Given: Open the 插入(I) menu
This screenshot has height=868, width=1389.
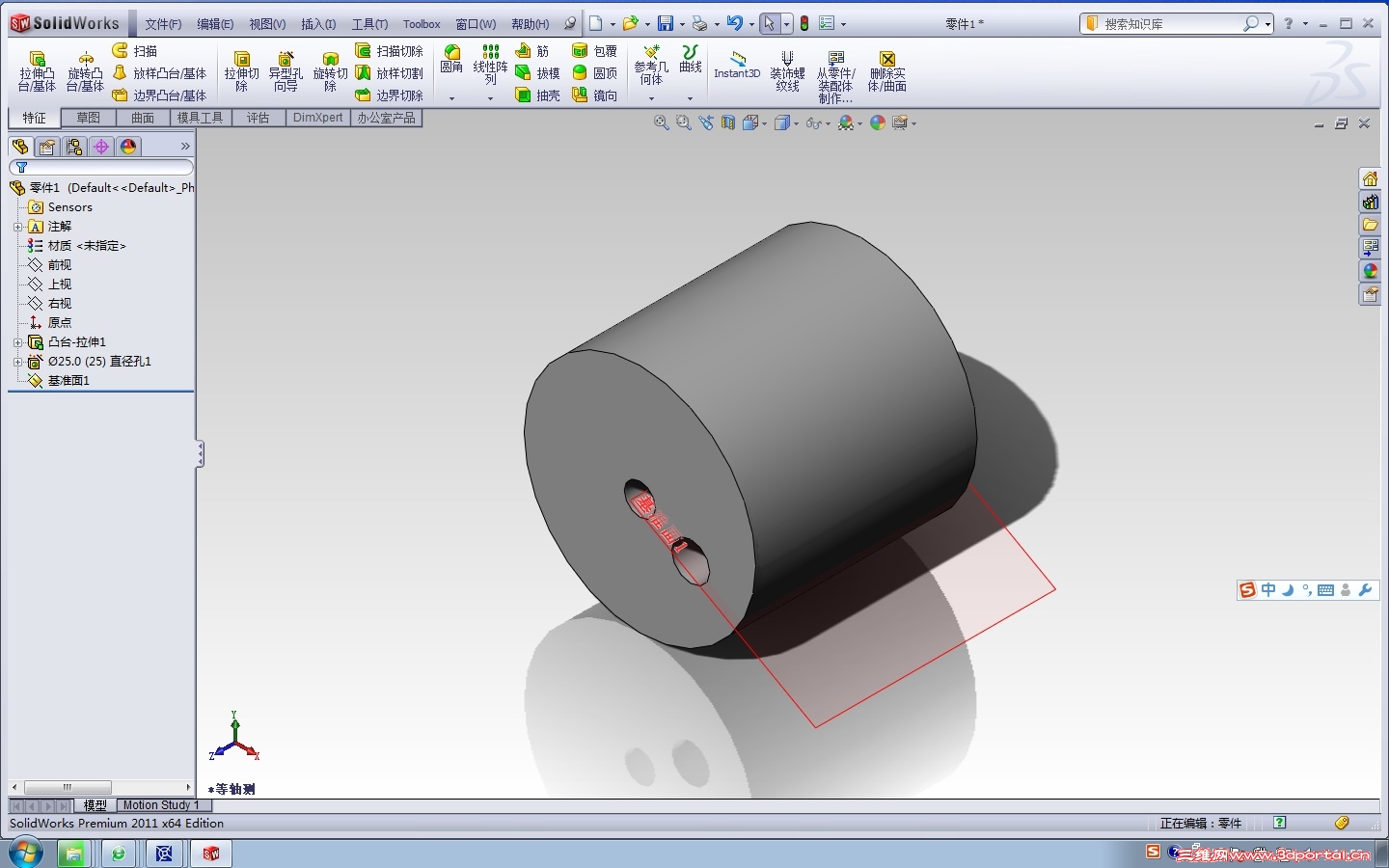Looking at the screenshot, I should (x=318, y=24).
